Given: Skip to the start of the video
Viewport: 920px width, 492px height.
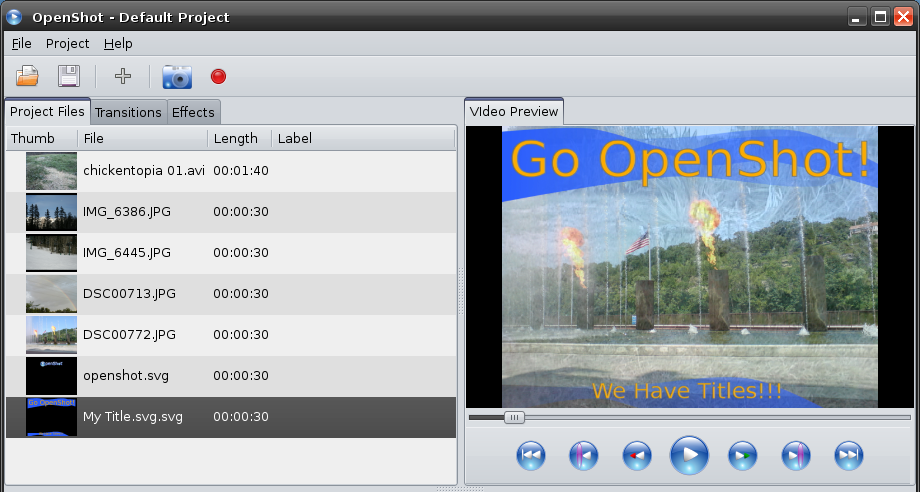Looking at the screenshot, I should pyautogui.click(x=531, y=456).
